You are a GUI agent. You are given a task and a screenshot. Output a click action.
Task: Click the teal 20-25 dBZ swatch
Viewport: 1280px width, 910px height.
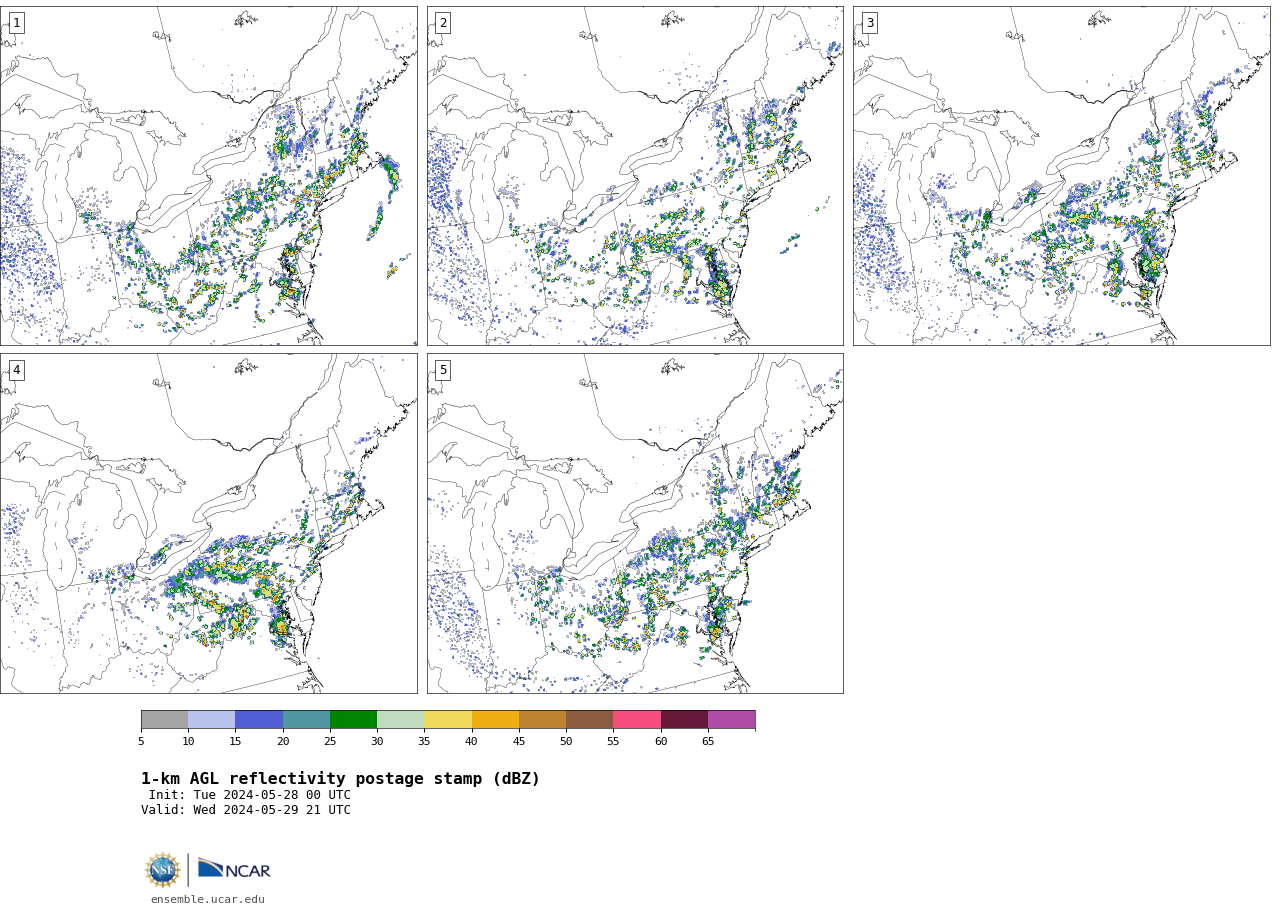306,720
